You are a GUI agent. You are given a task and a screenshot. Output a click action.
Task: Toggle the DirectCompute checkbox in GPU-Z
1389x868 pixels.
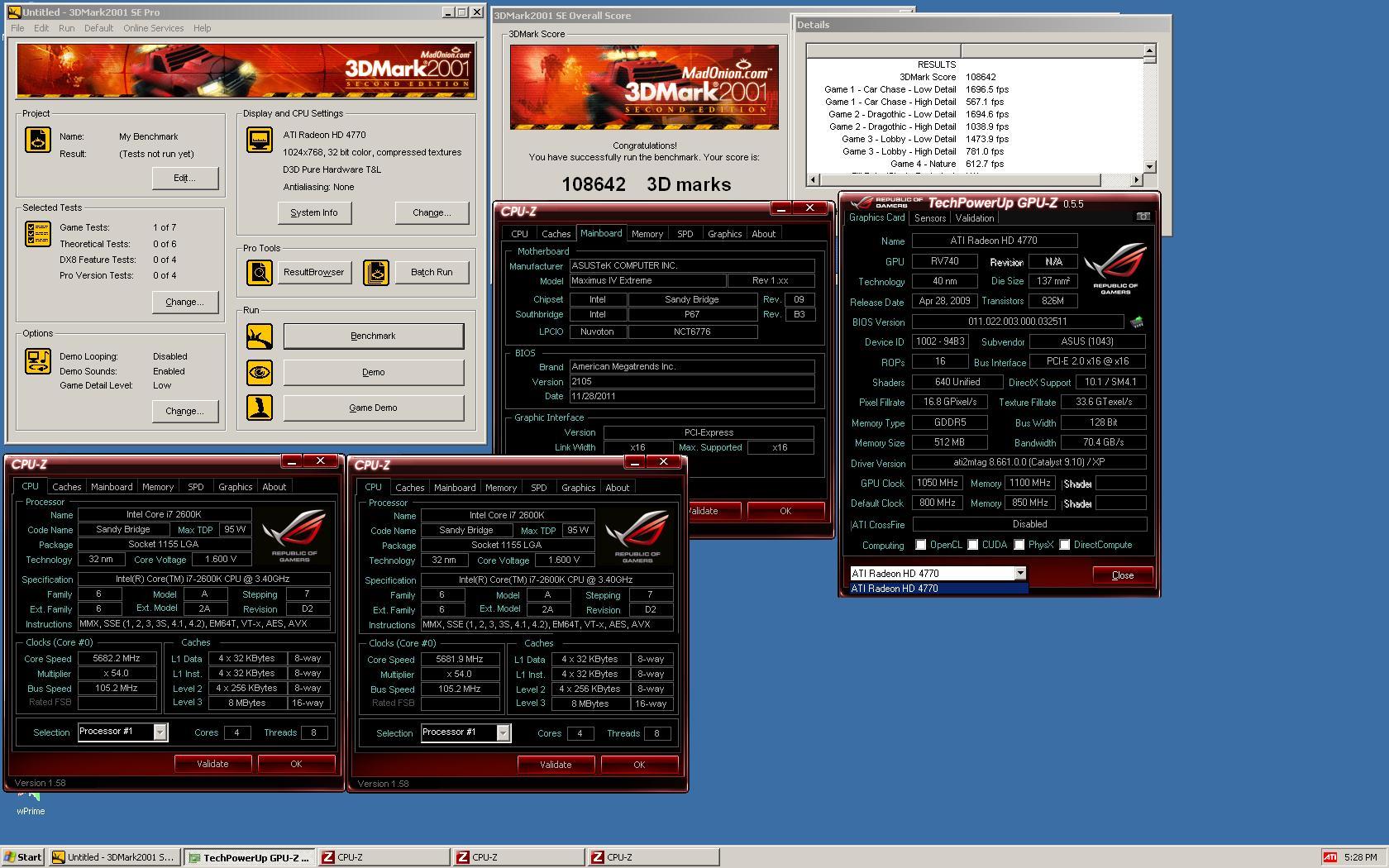tap(1065, 545)
